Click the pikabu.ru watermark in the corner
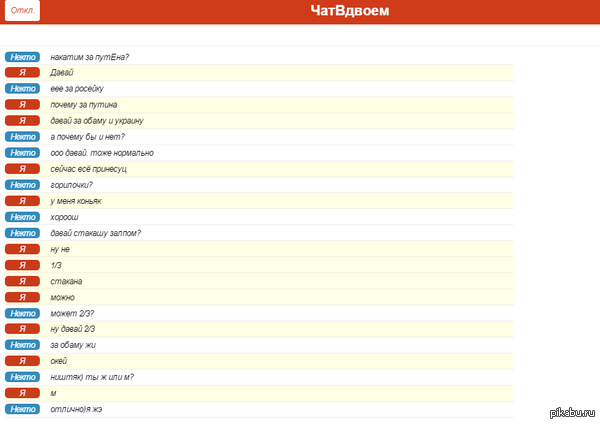This screenshot has width=600, height=424. pos(572,412)
